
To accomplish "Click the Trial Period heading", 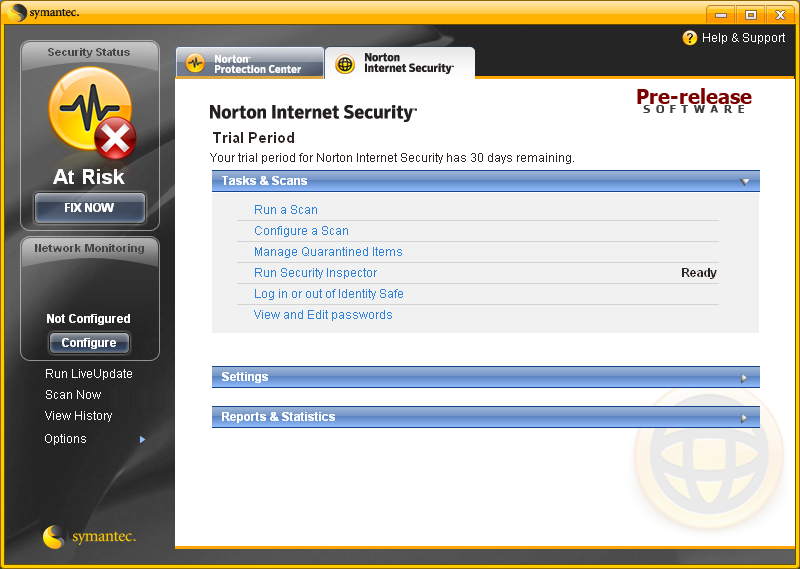I will pyautogui.click(x=254, y=138).
